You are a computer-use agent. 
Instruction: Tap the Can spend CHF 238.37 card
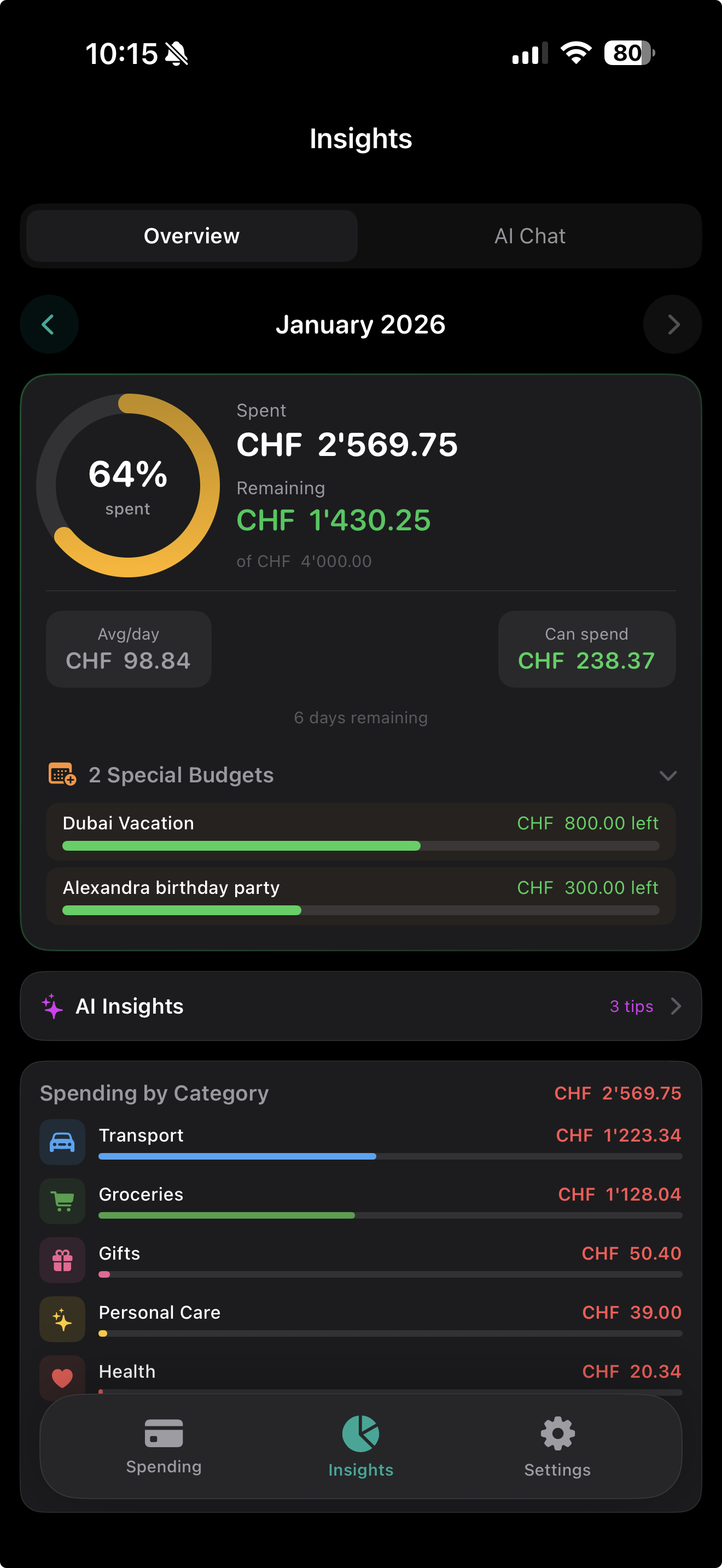[586, 649]
